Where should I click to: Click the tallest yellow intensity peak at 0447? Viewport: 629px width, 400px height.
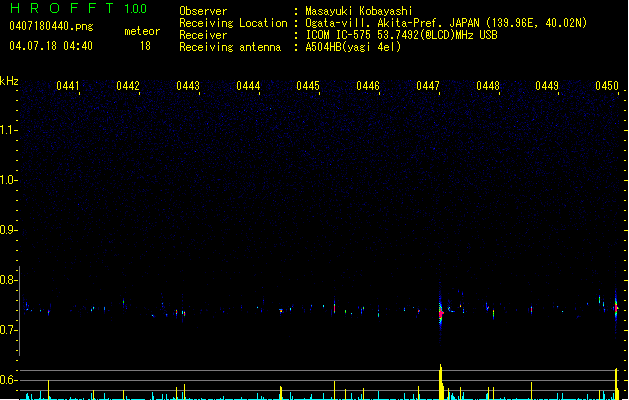point(441,382)
